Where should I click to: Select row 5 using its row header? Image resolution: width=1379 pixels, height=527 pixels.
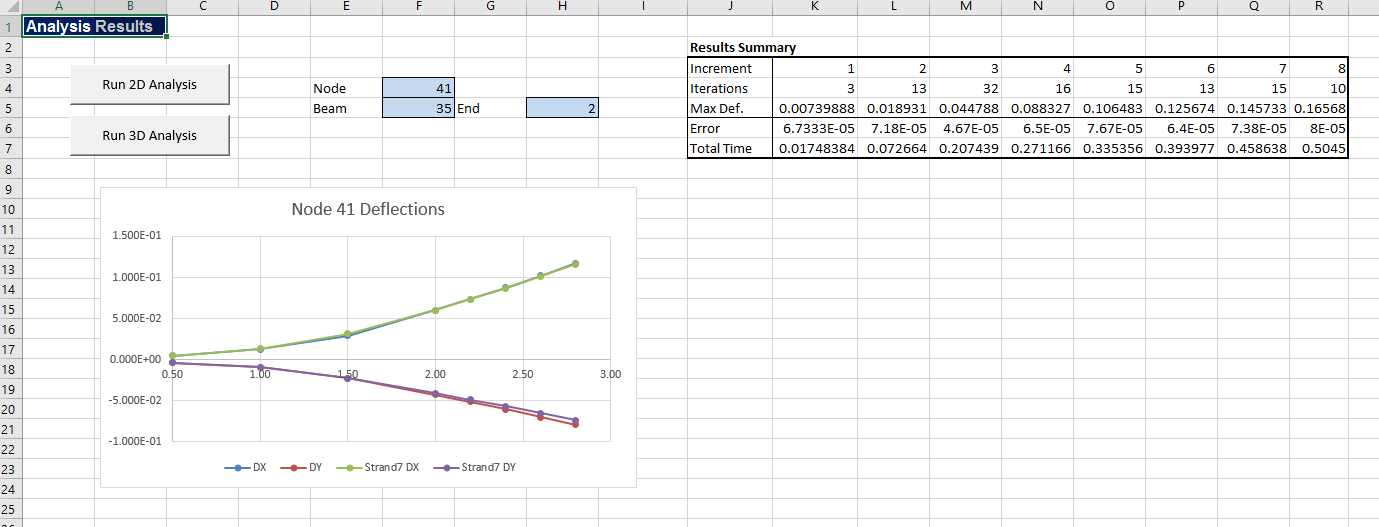pos(7,108)
